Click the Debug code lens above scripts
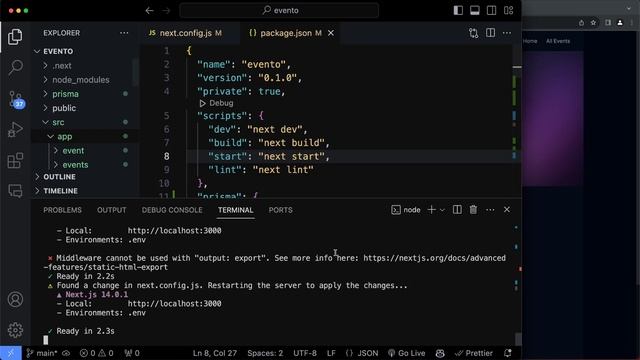The width and height of the screenshot is (640, 360). 216,103
